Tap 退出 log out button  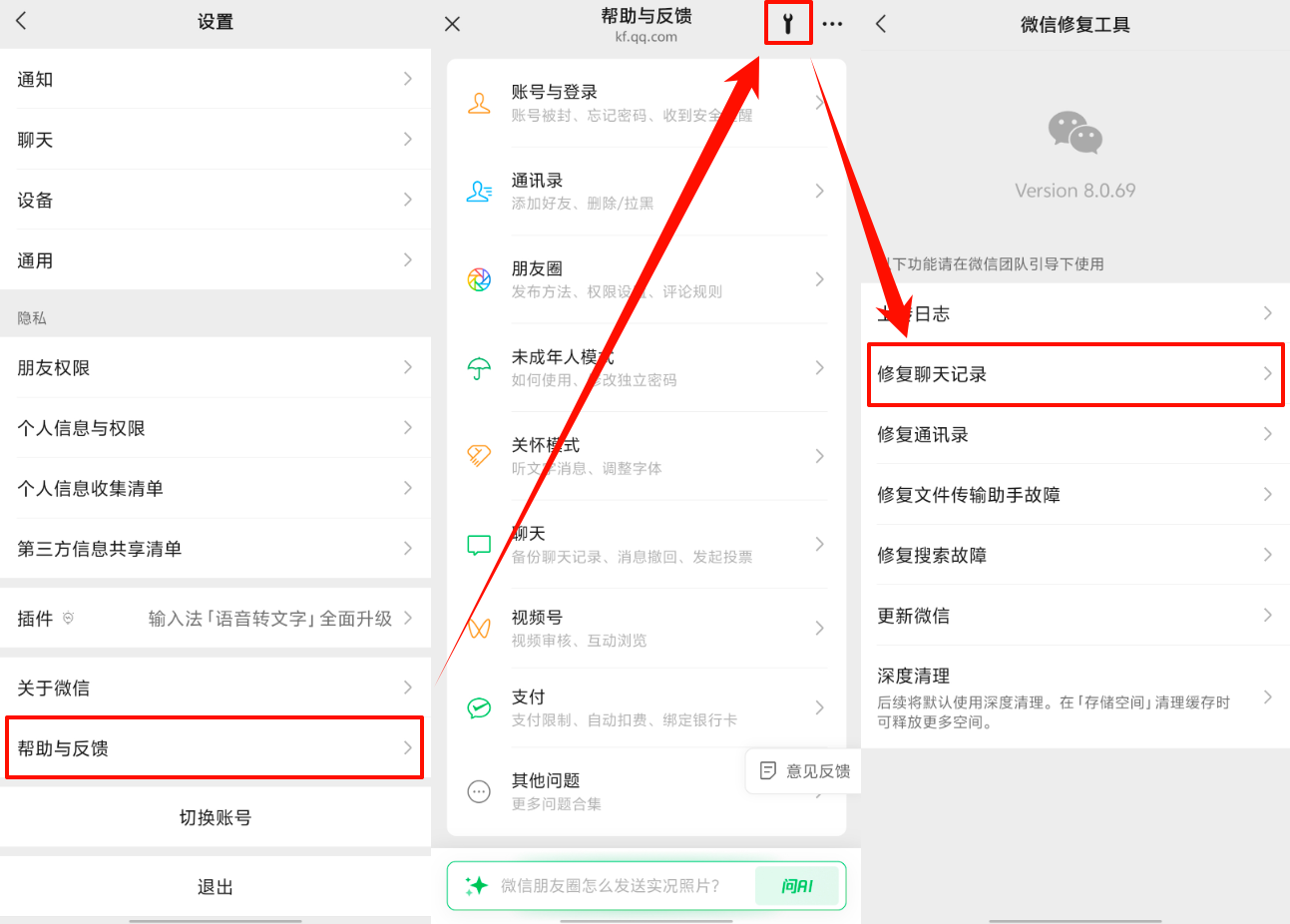pos(215,886)
